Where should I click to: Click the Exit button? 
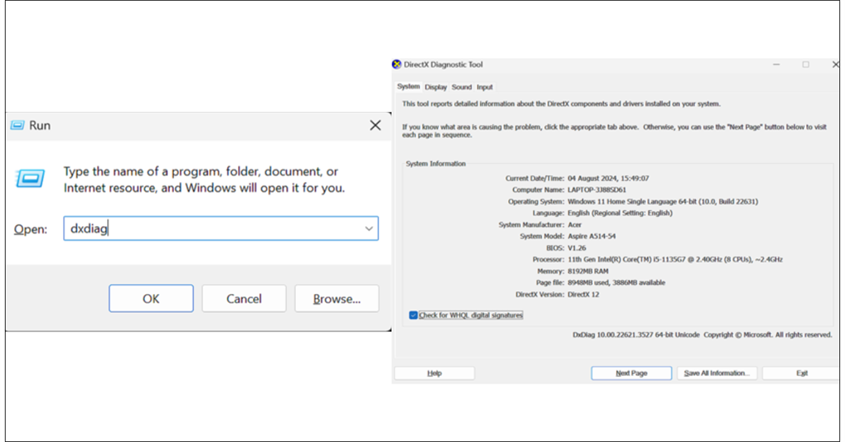click(801, 373)
